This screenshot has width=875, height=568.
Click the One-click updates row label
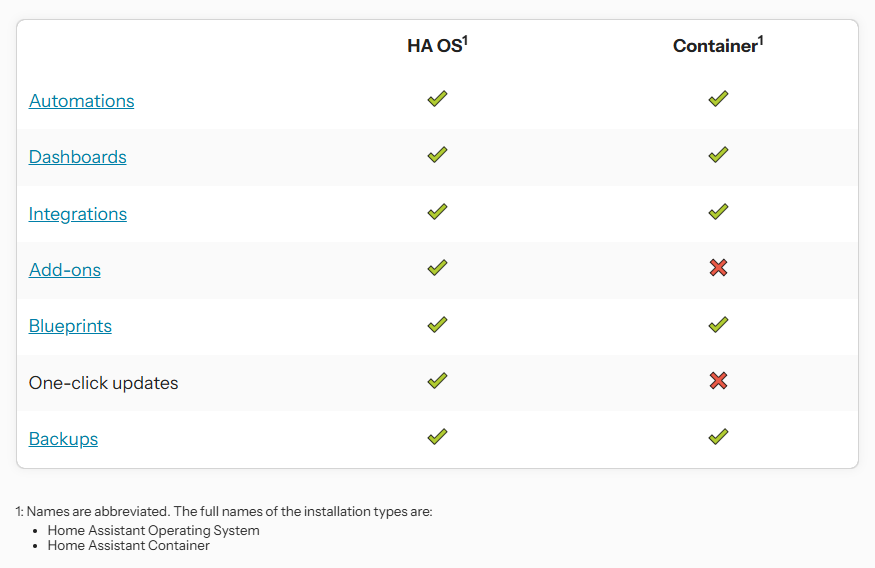coord(103,383)
